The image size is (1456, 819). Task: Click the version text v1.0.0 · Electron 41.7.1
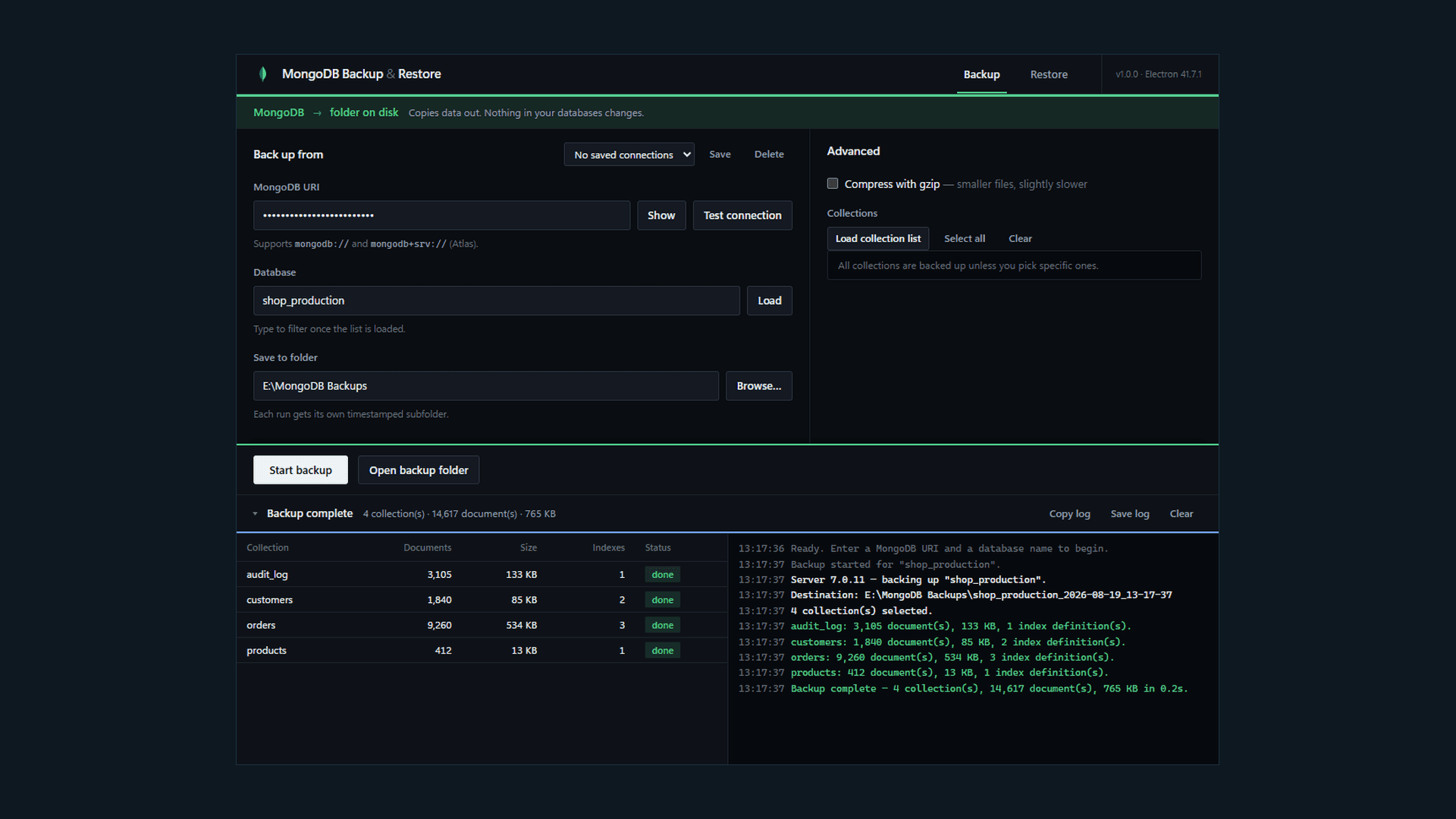point(1158,74)
